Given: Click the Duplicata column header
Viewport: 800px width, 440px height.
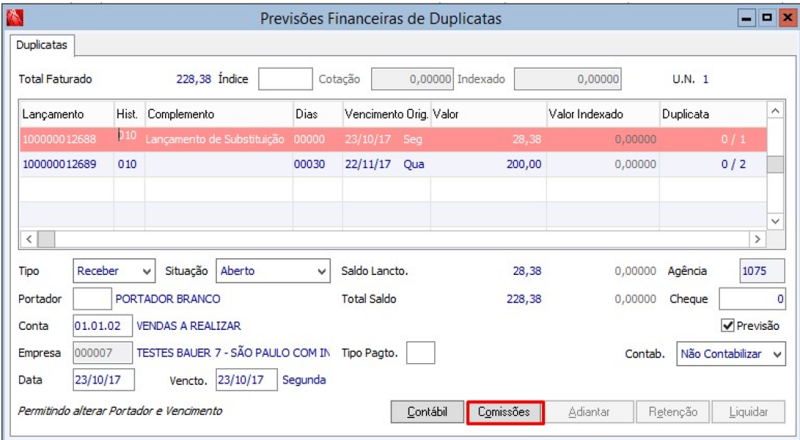Looking at the screenshot, I should click(x=713, y=114).
